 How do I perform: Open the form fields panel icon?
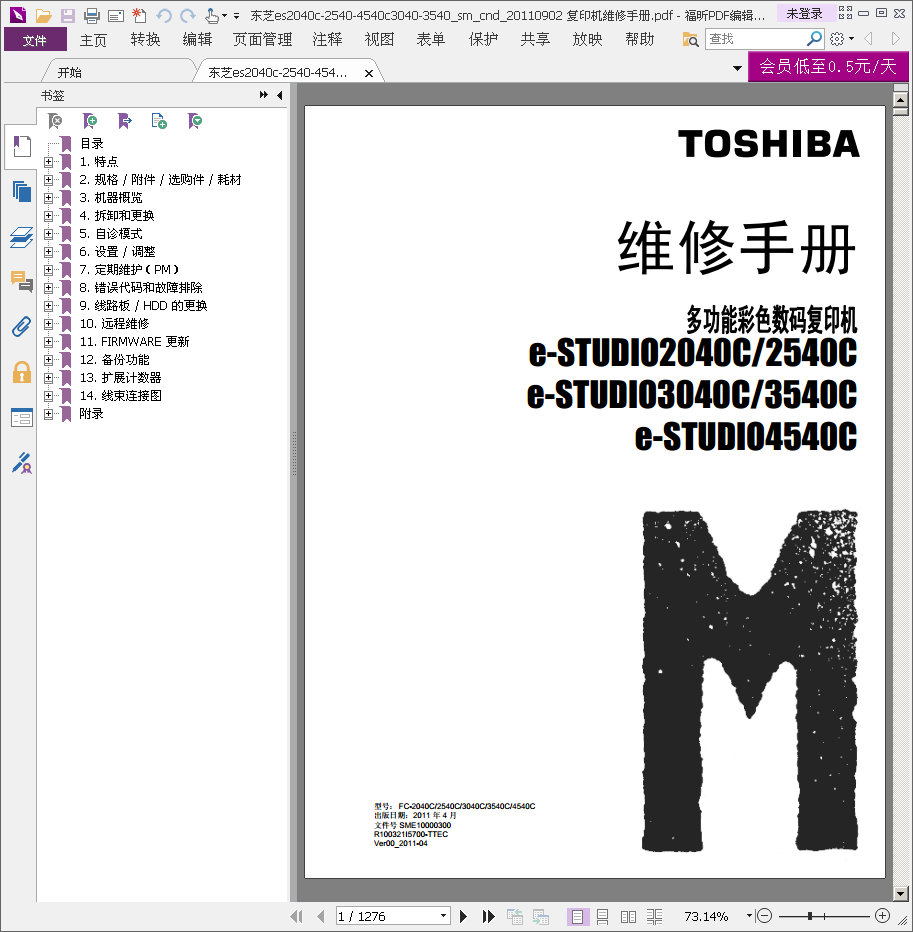(22, 417)
